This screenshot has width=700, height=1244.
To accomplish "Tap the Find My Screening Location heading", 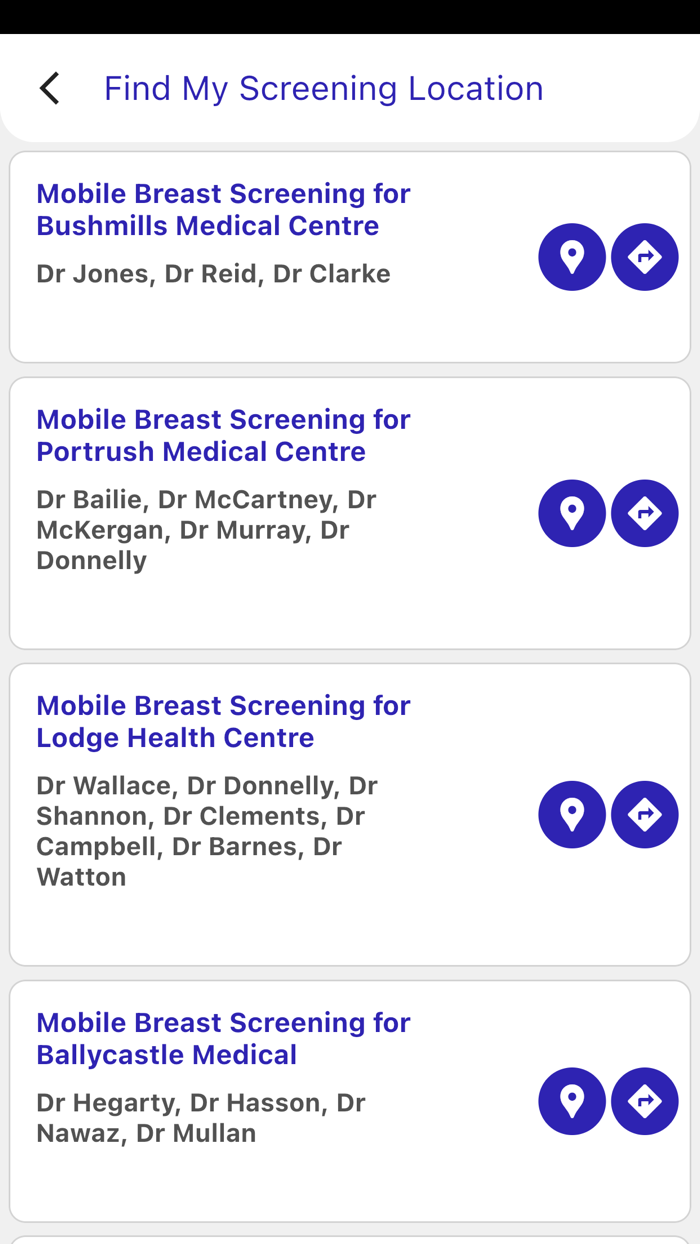I will pos(323,88).
